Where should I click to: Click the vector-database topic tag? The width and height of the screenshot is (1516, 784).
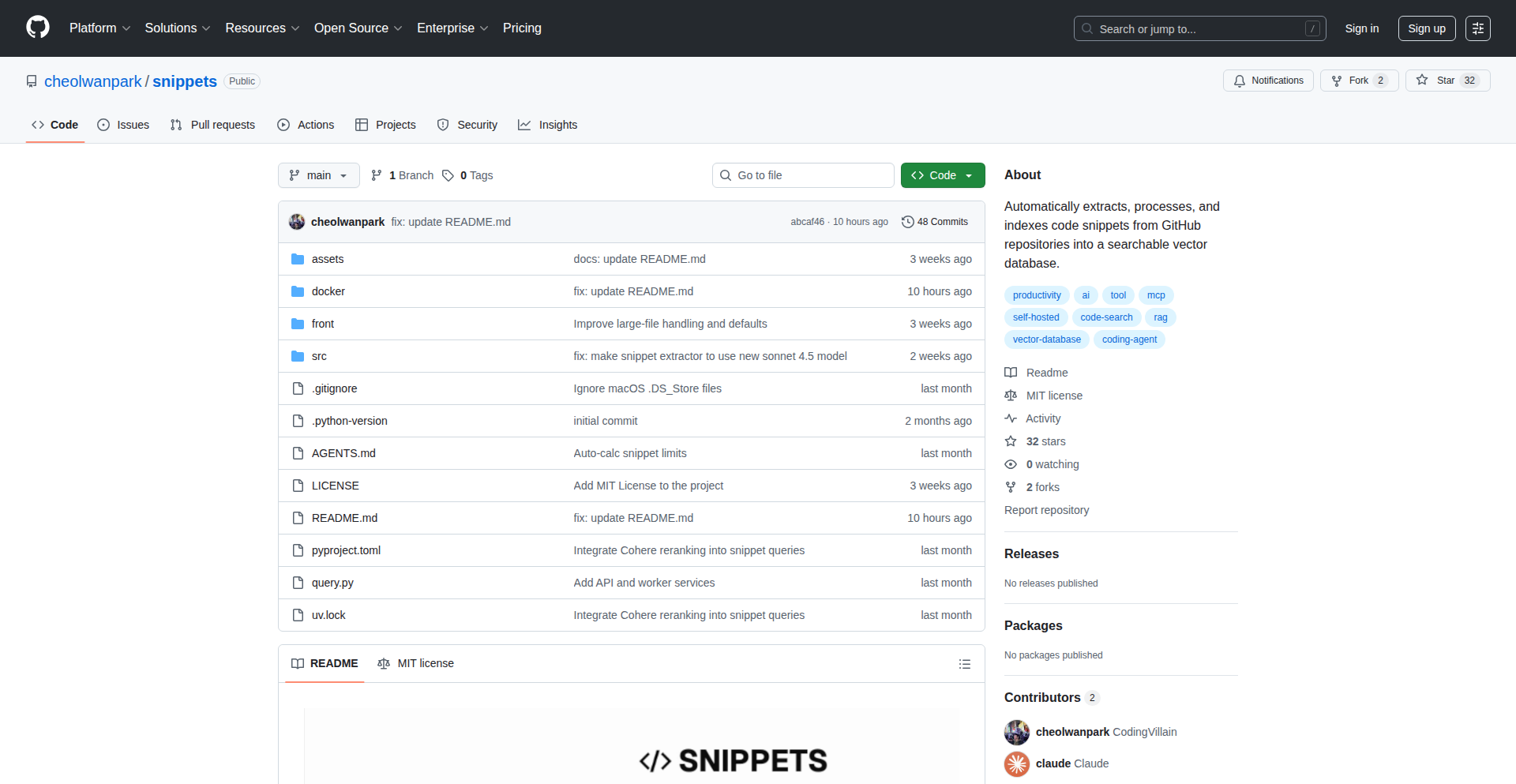[1047, 339]
